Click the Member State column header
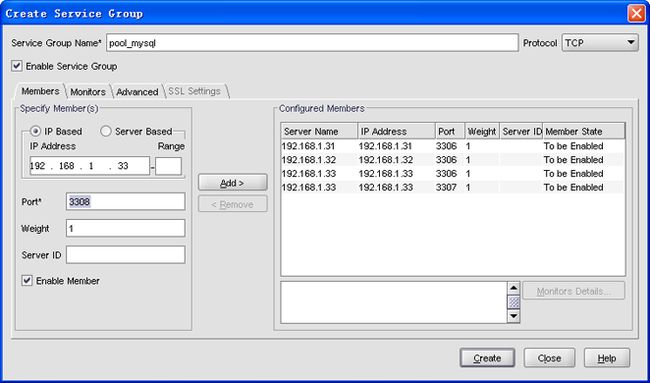The image size is (650, 383). coord(583,131)
